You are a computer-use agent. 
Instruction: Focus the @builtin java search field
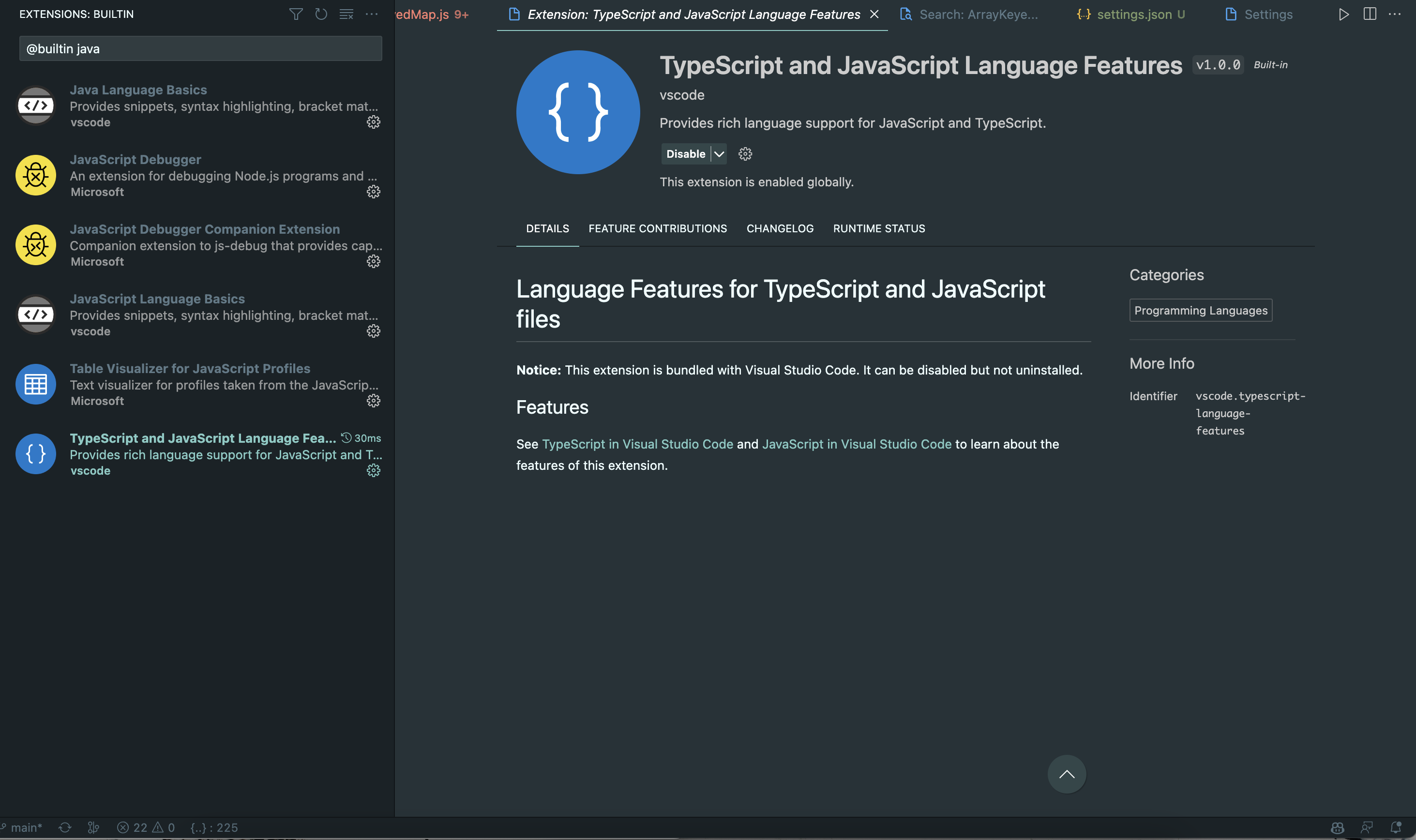pyautogui.click(x=200, y=49)
